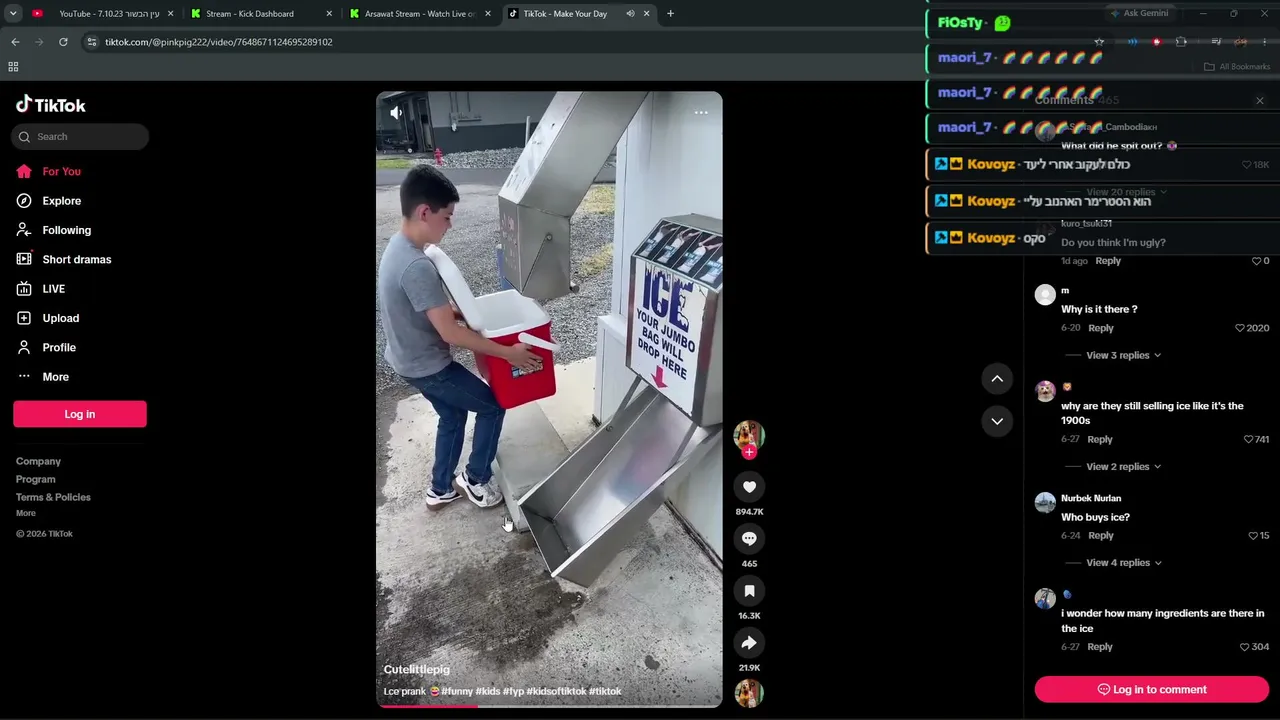The image size is (1280, 720).
Task: Click the red Log in button
Action: 80,414
